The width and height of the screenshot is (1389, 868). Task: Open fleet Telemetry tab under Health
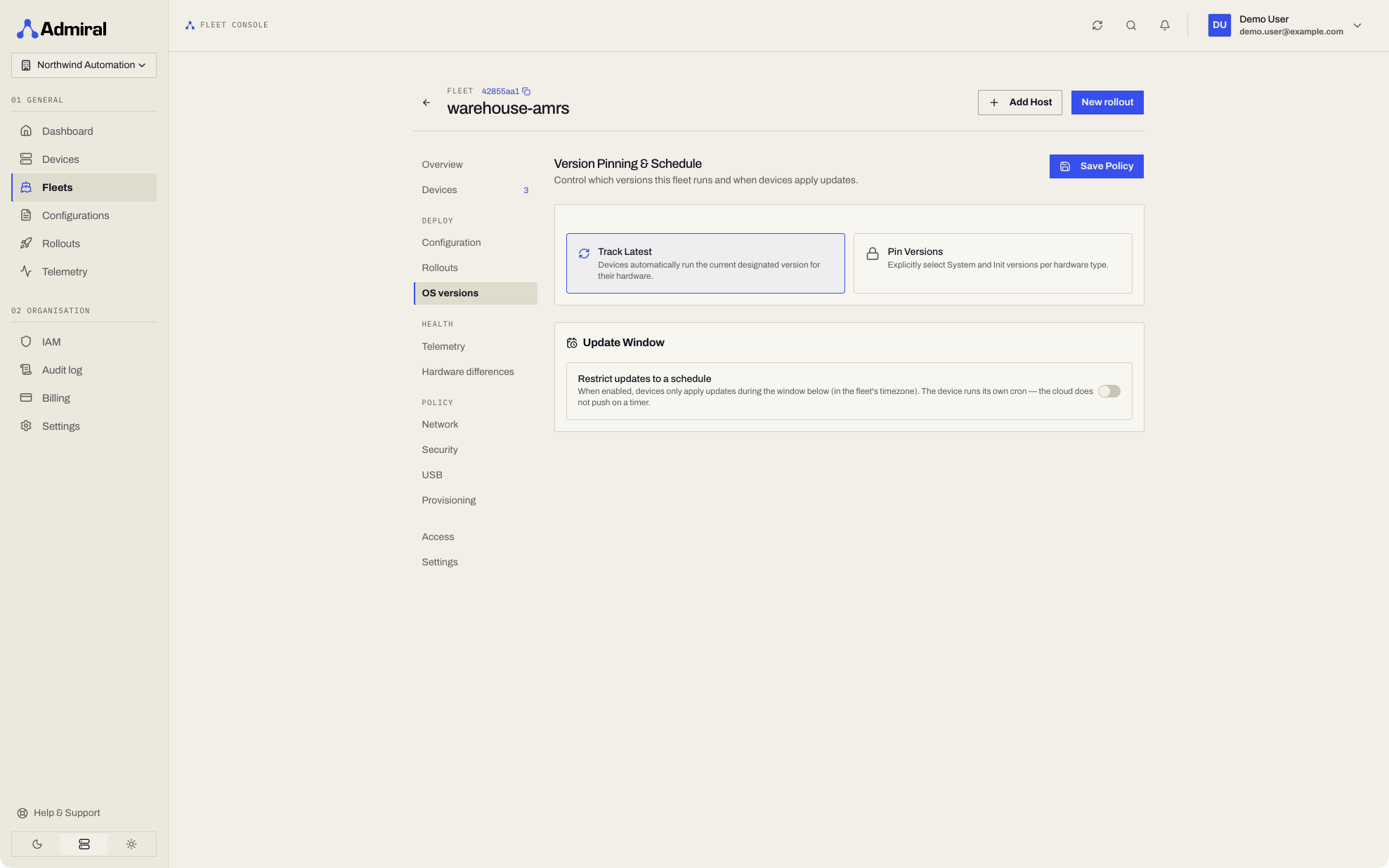(476, 346)
